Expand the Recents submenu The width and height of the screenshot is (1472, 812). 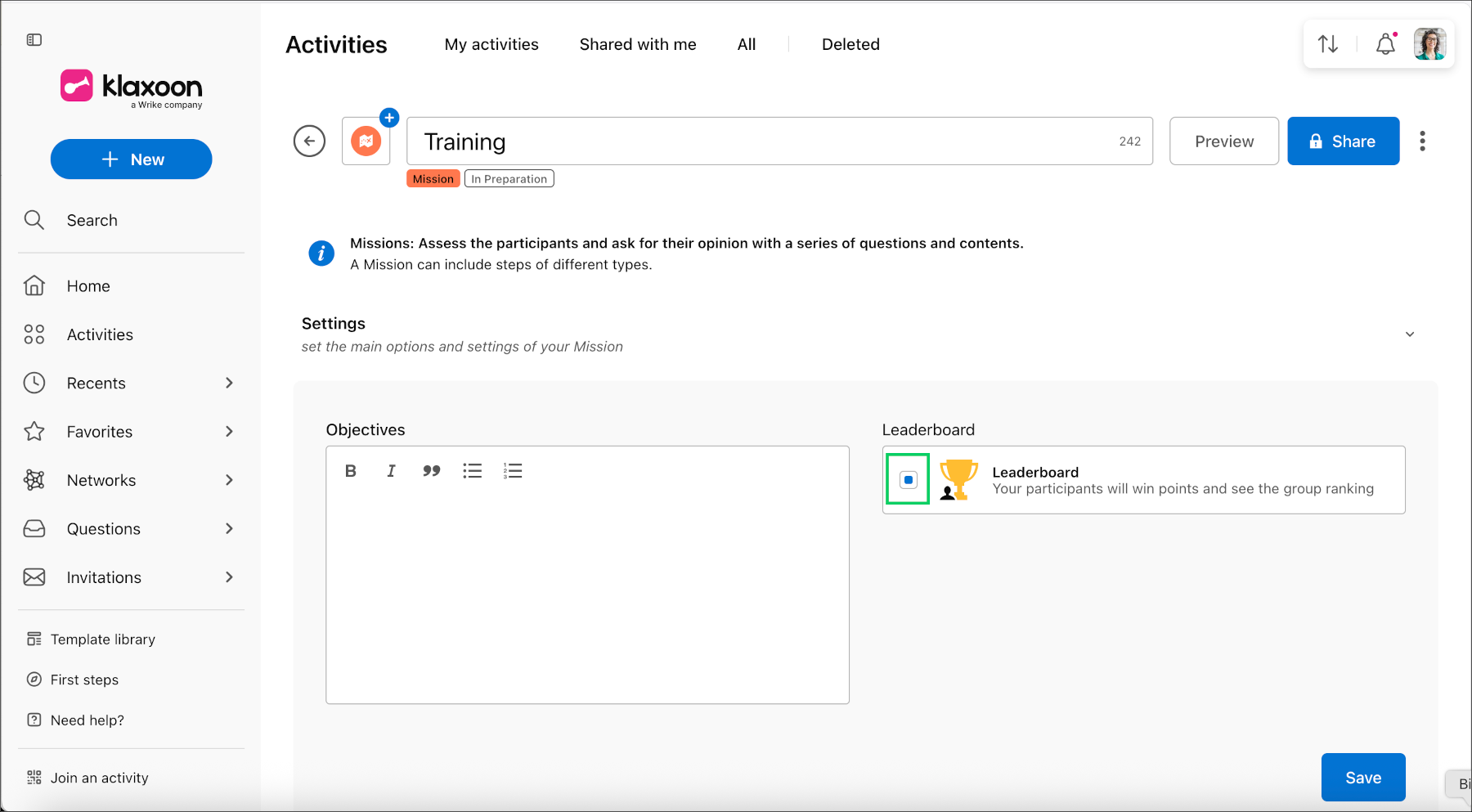(229, 384)
